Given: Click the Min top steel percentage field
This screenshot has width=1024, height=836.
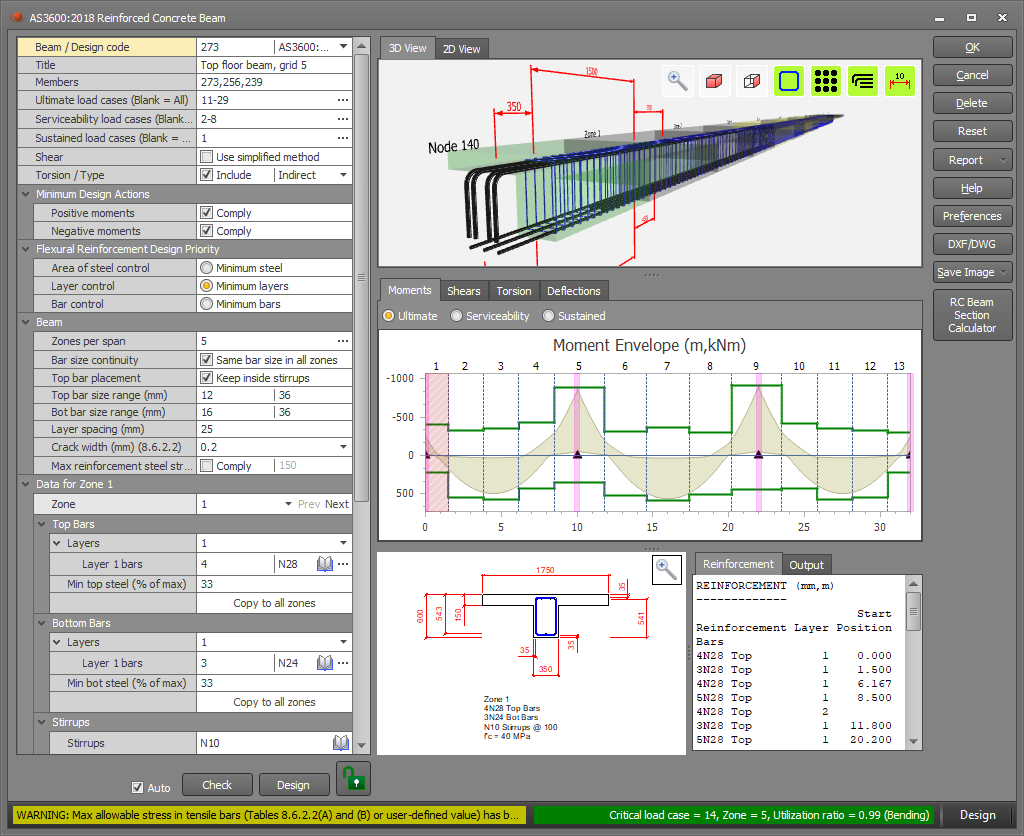Looking at the screenshot, I should coord(274,584).
